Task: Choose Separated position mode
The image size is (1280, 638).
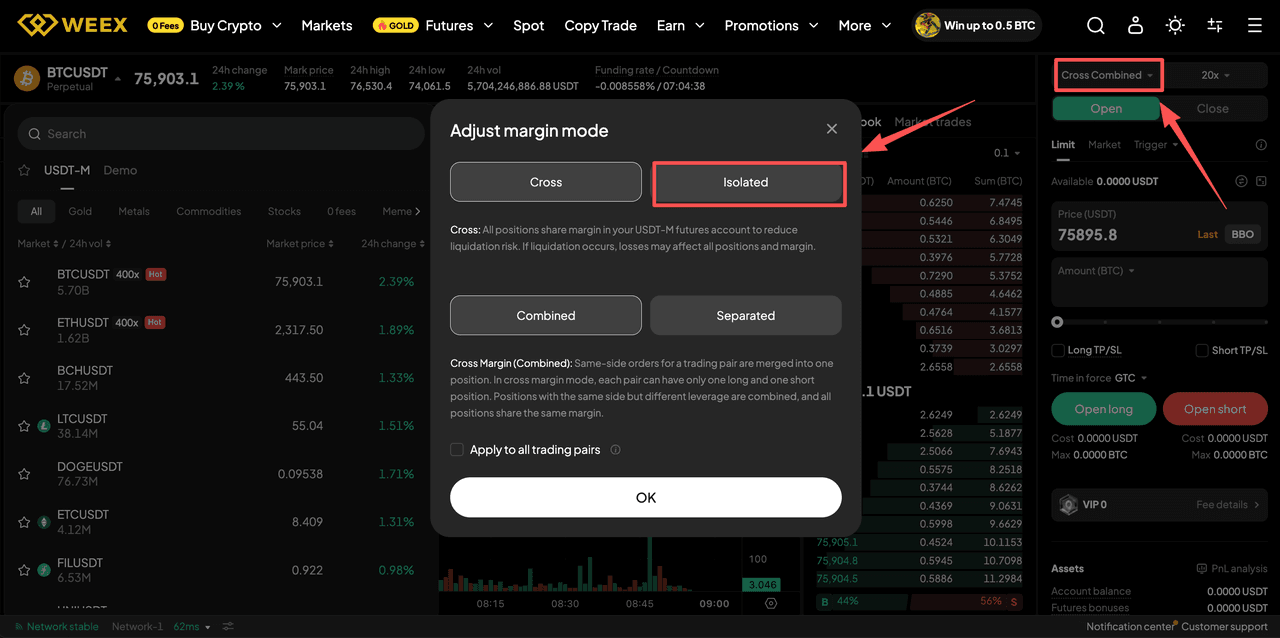Action: [746, 315]
